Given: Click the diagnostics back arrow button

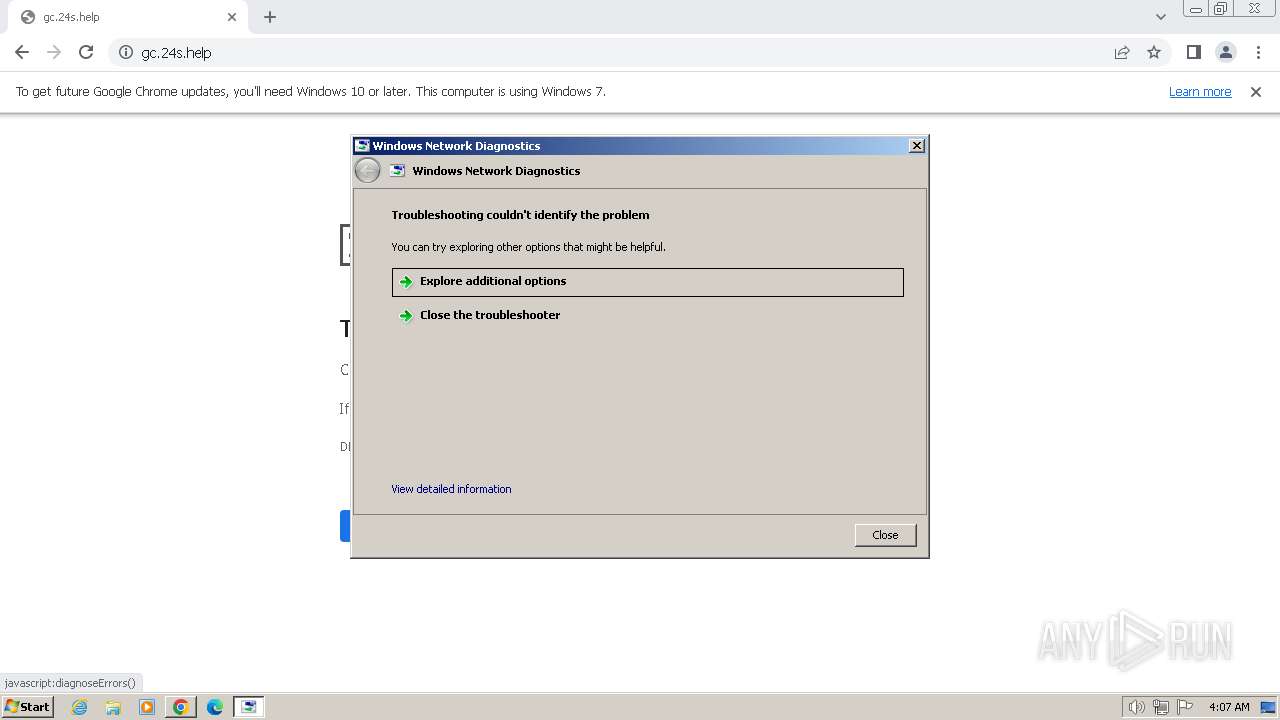Looking at the screenshot, I should tap(367, 171).
